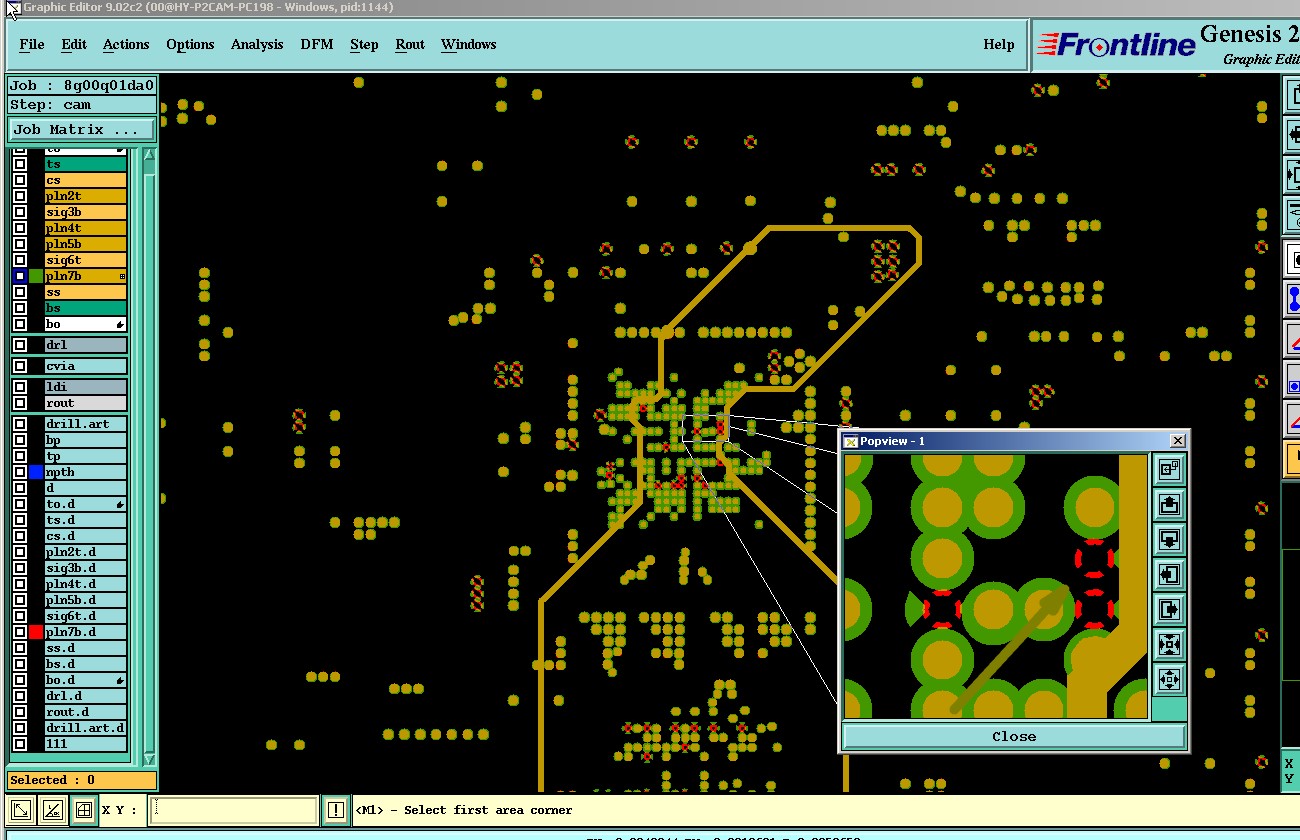Click blue color swatch on npth row

[x=36, y=472]
